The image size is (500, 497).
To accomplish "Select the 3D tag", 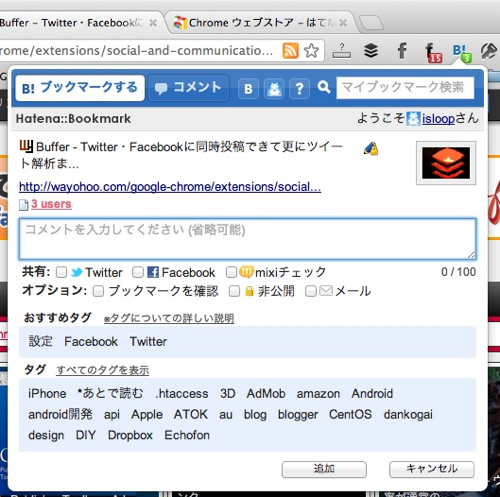I will click(228, 394).
